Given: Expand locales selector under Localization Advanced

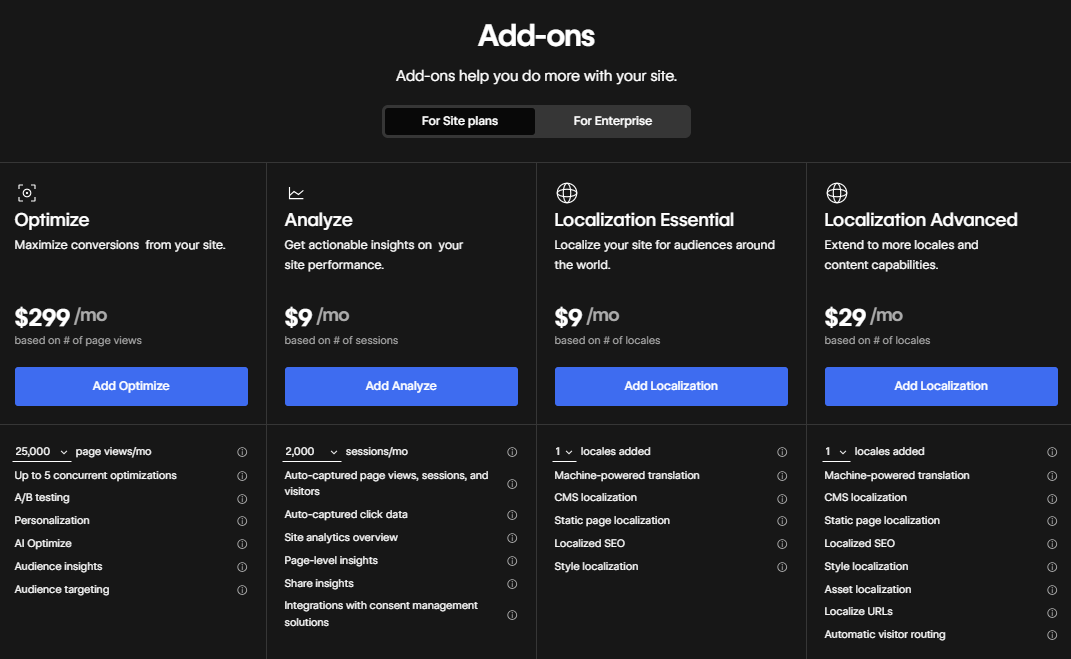Looking at the screenshot, I should [x=837, y=451].
